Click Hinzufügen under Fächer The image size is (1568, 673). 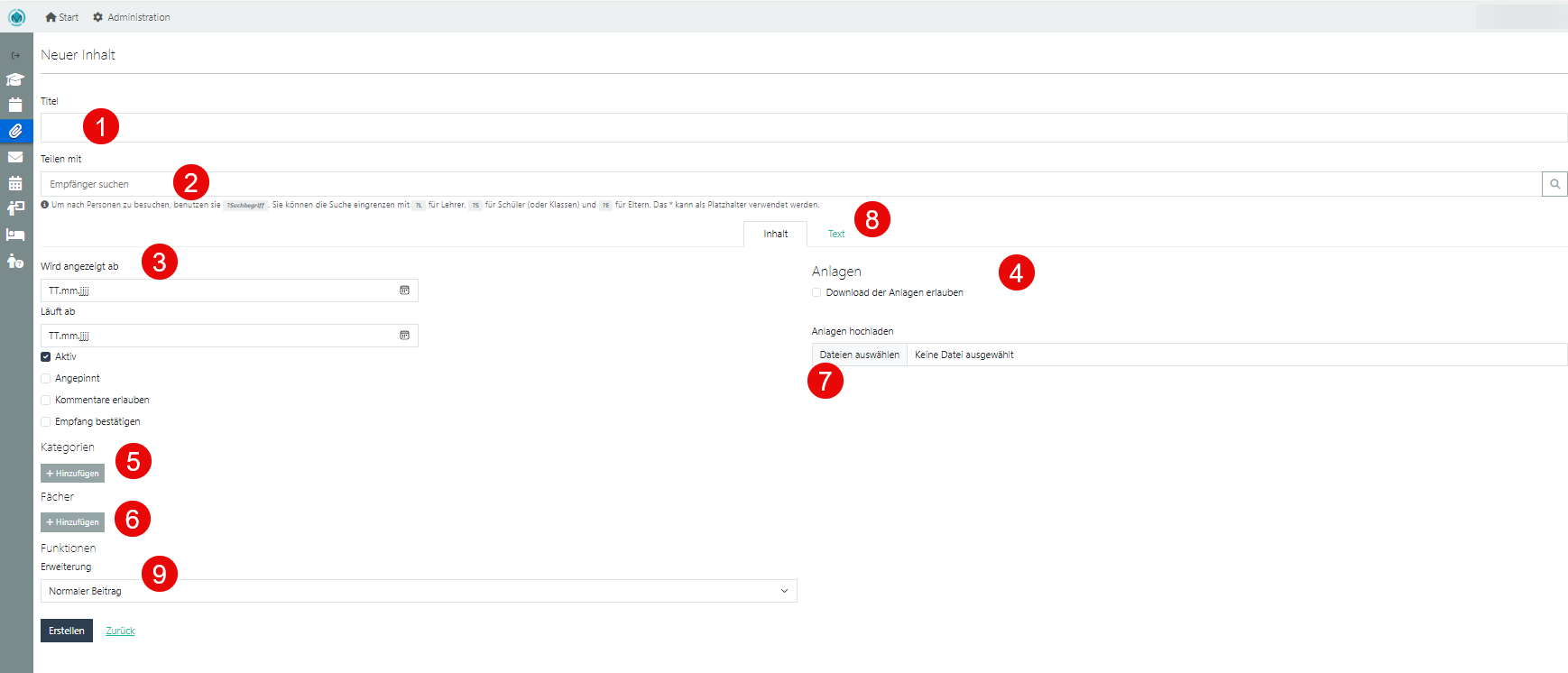click(72, 522)
